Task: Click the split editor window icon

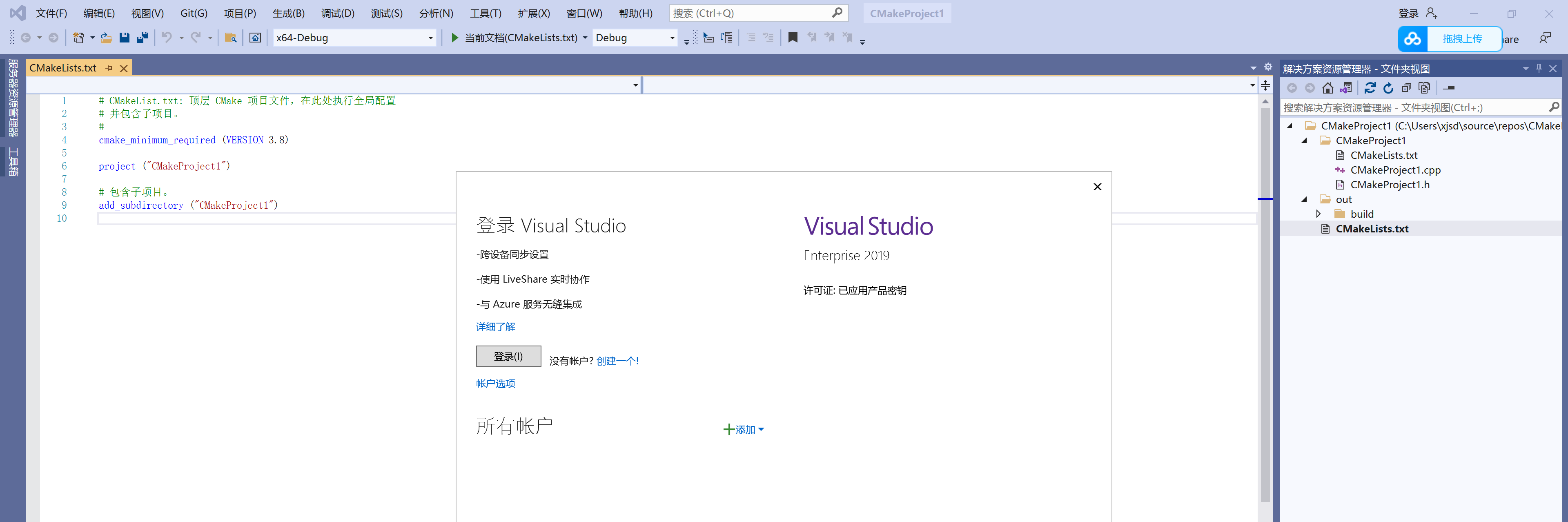Action: point(1265,85)
